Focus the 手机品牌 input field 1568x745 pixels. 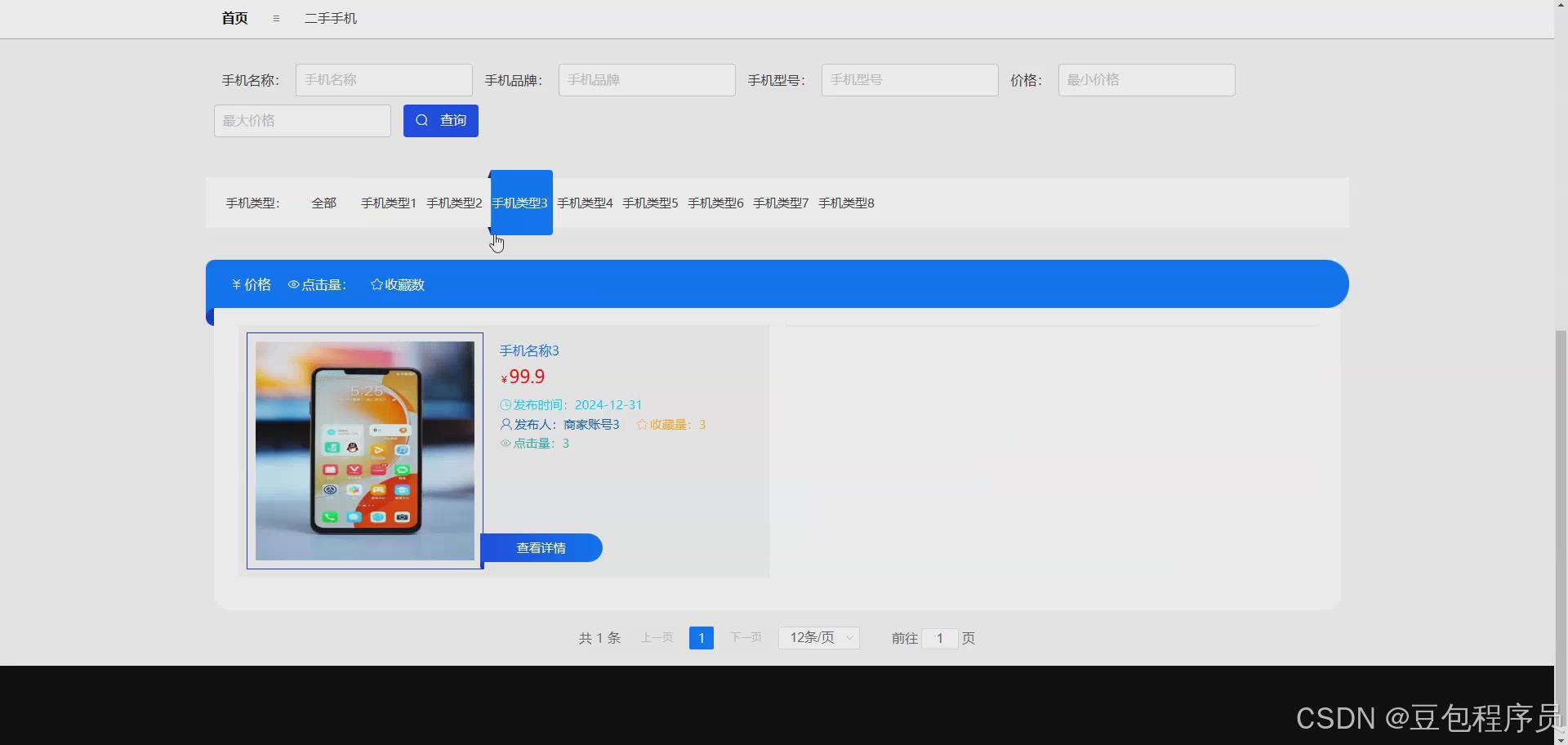(647, 80)
